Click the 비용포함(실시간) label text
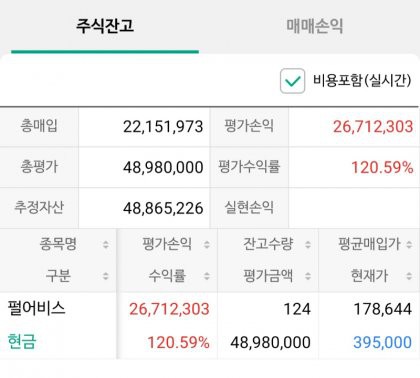The width and height of the screenshot is (420, 378). (362, 81)
